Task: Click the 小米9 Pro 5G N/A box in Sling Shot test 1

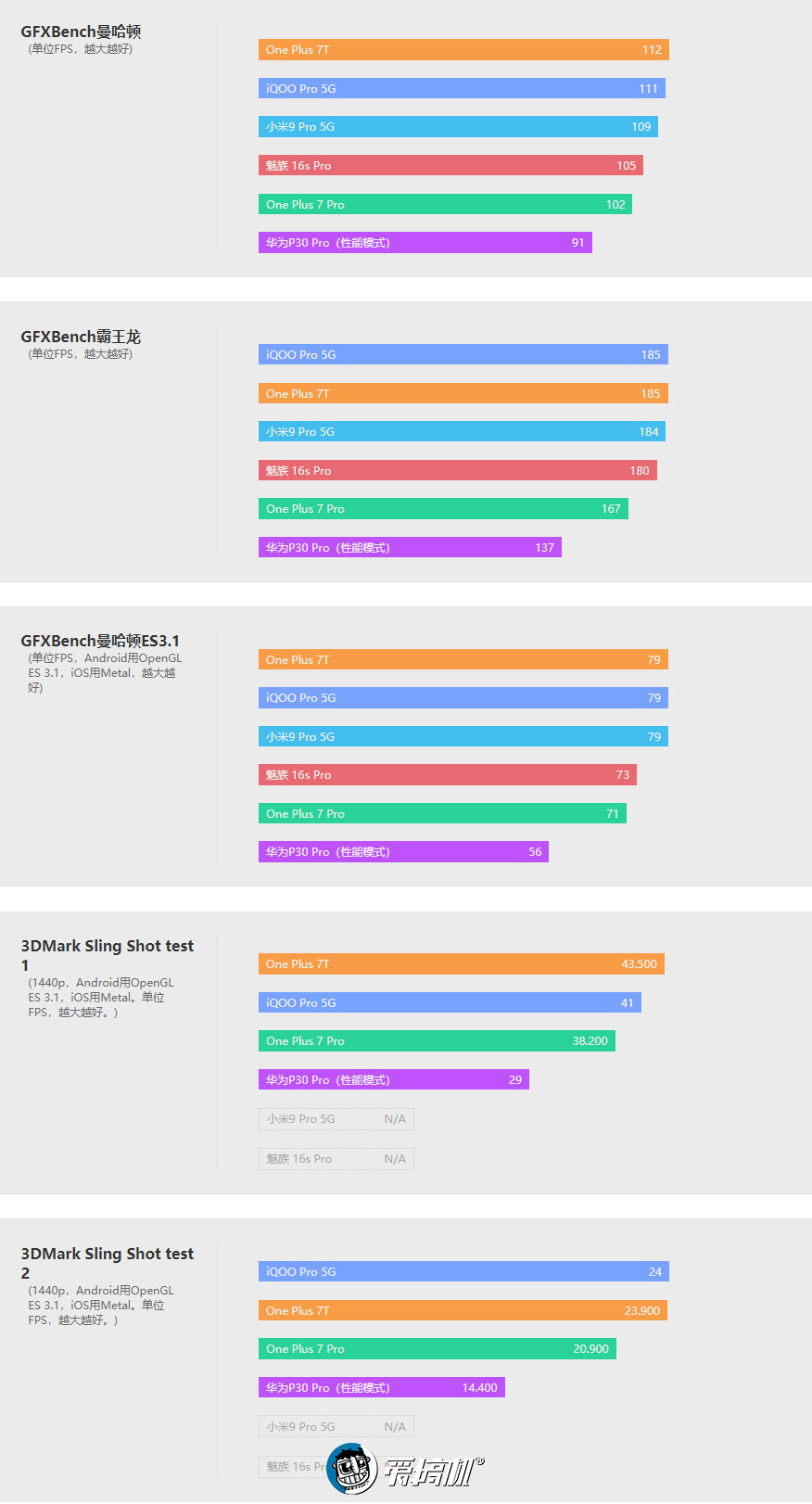Action: [336, 1119]
